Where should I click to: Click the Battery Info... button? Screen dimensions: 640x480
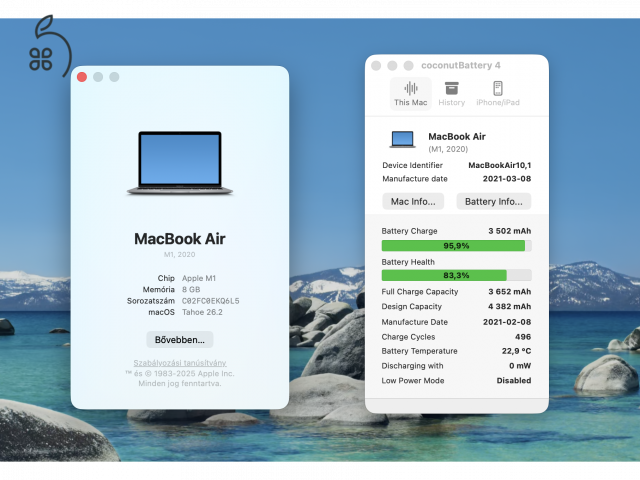493,201
